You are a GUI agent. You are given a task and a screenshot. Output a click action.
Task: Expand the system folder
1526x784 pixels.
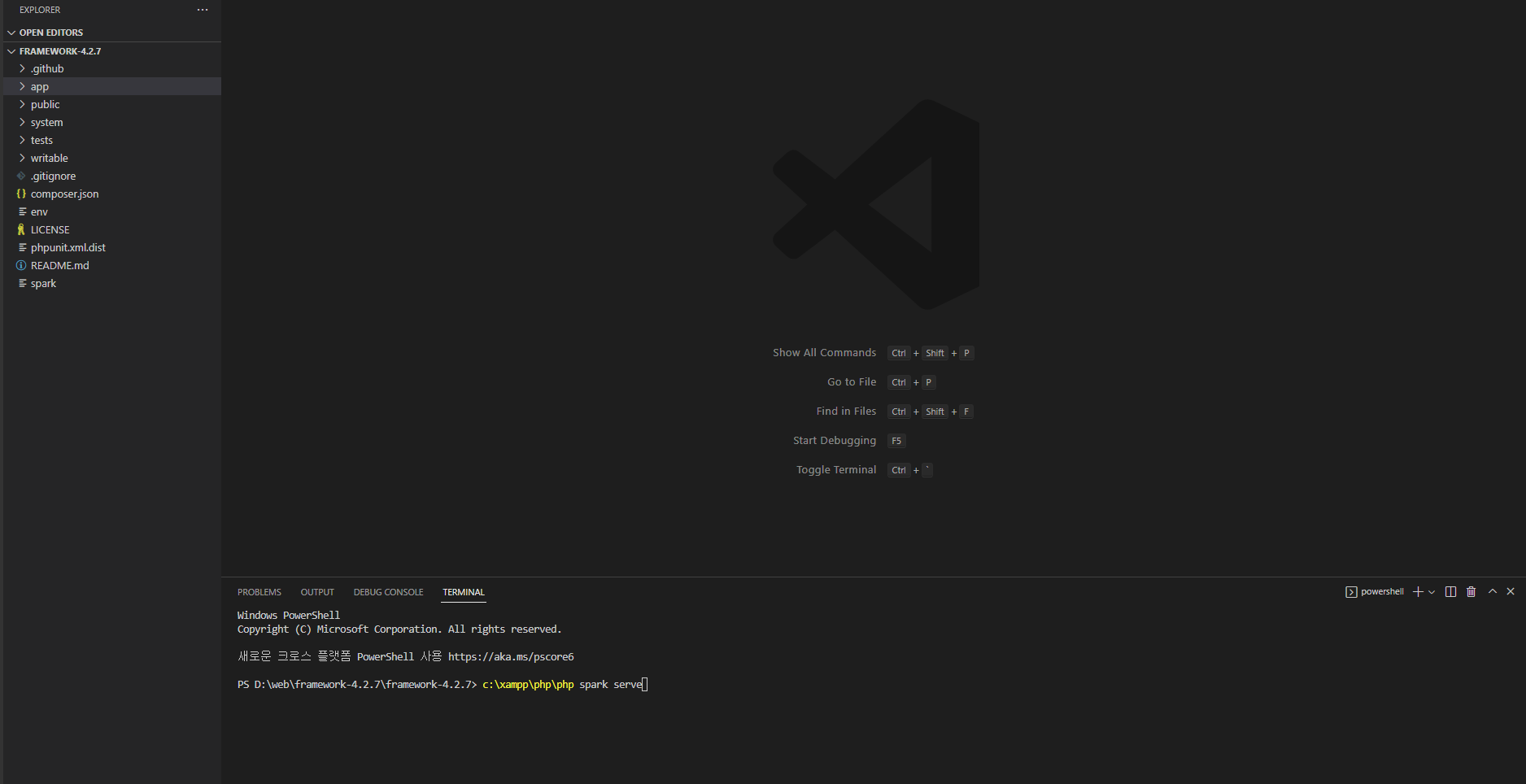pyautogui.click(x=22, y=122)
